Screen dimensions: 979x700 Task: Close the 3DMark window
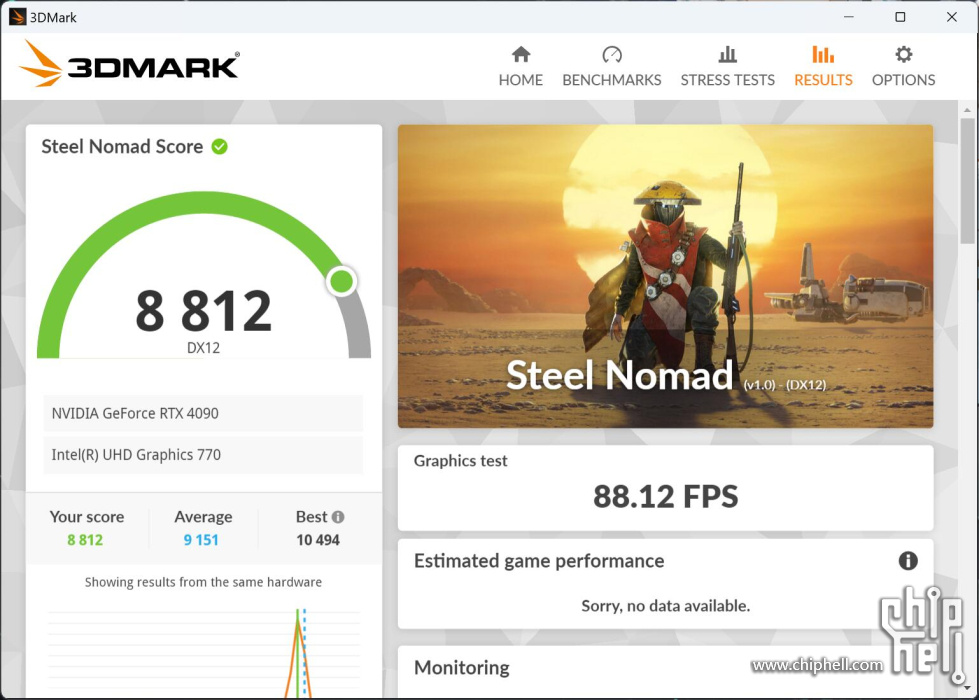(952, 17)
